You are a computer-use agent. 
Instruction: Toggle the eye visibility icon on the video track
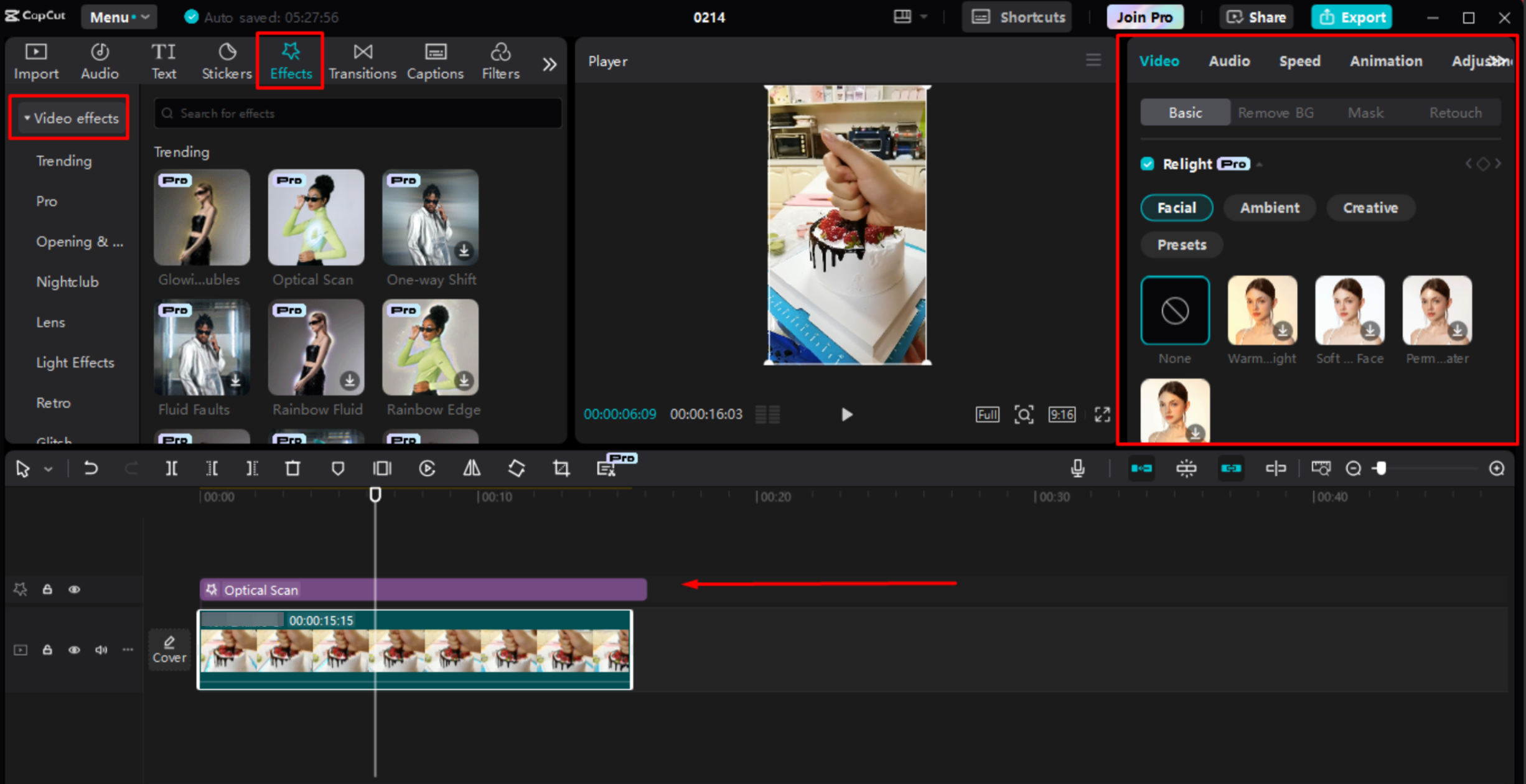point(74,650)
